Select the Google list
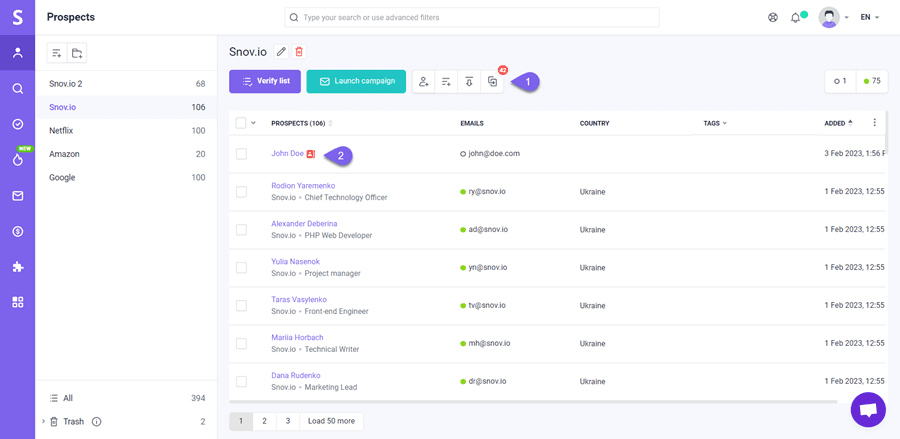Screen dimensions: 900x439 tap(127, 178)
